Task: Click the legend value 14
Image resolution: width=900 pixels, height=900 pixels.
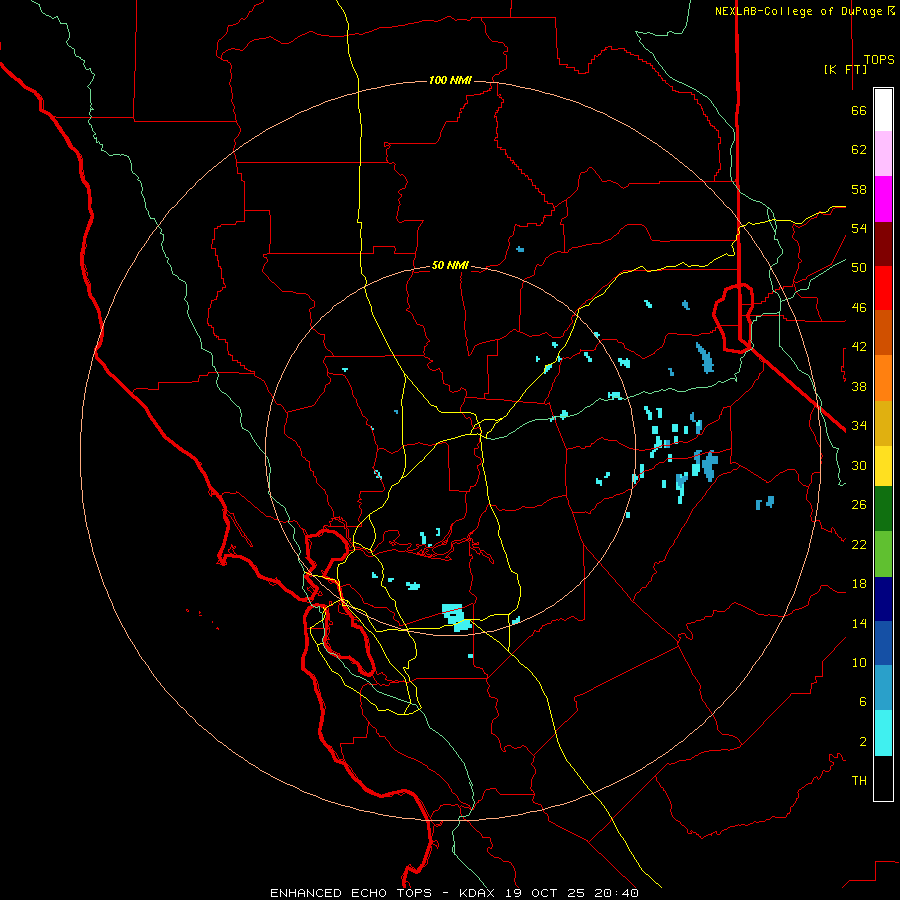Action: [859, 623]
